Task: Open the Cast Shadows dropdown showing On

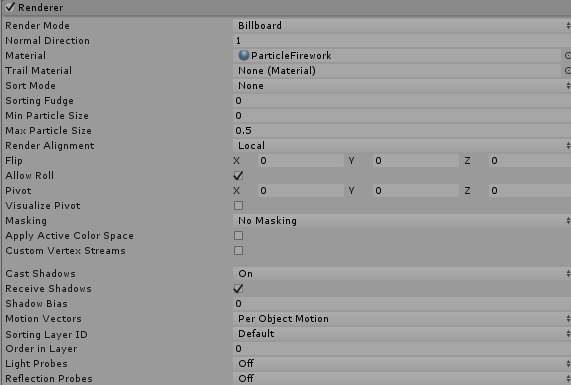Action: (x=402, y=274)
